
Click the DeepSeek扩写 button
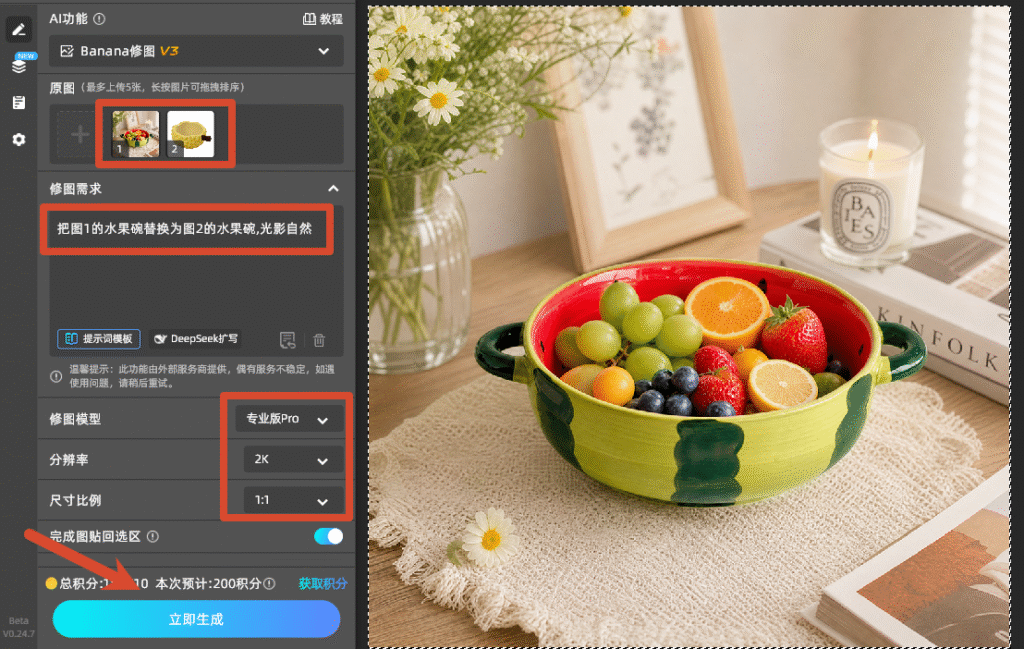[x=196, y=339]
